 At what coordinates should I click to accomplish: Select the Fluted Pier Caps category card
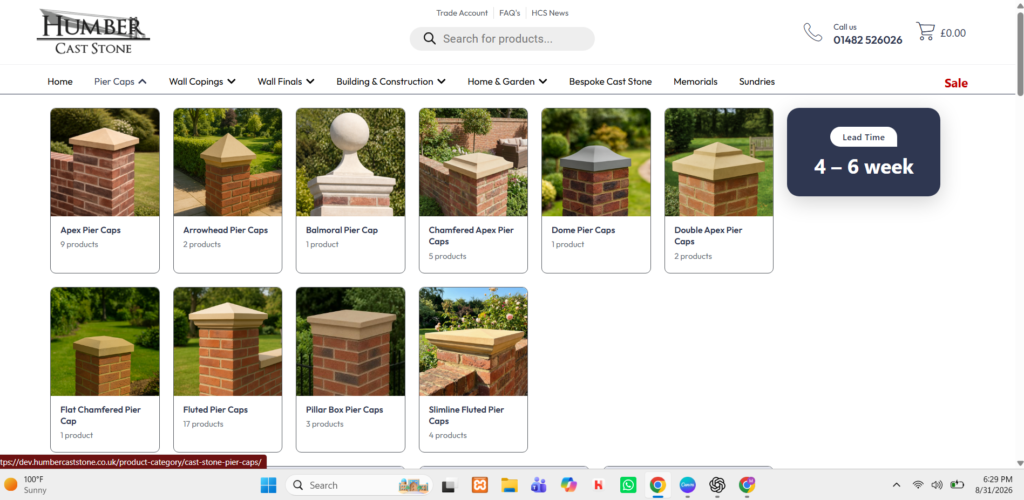227,369
